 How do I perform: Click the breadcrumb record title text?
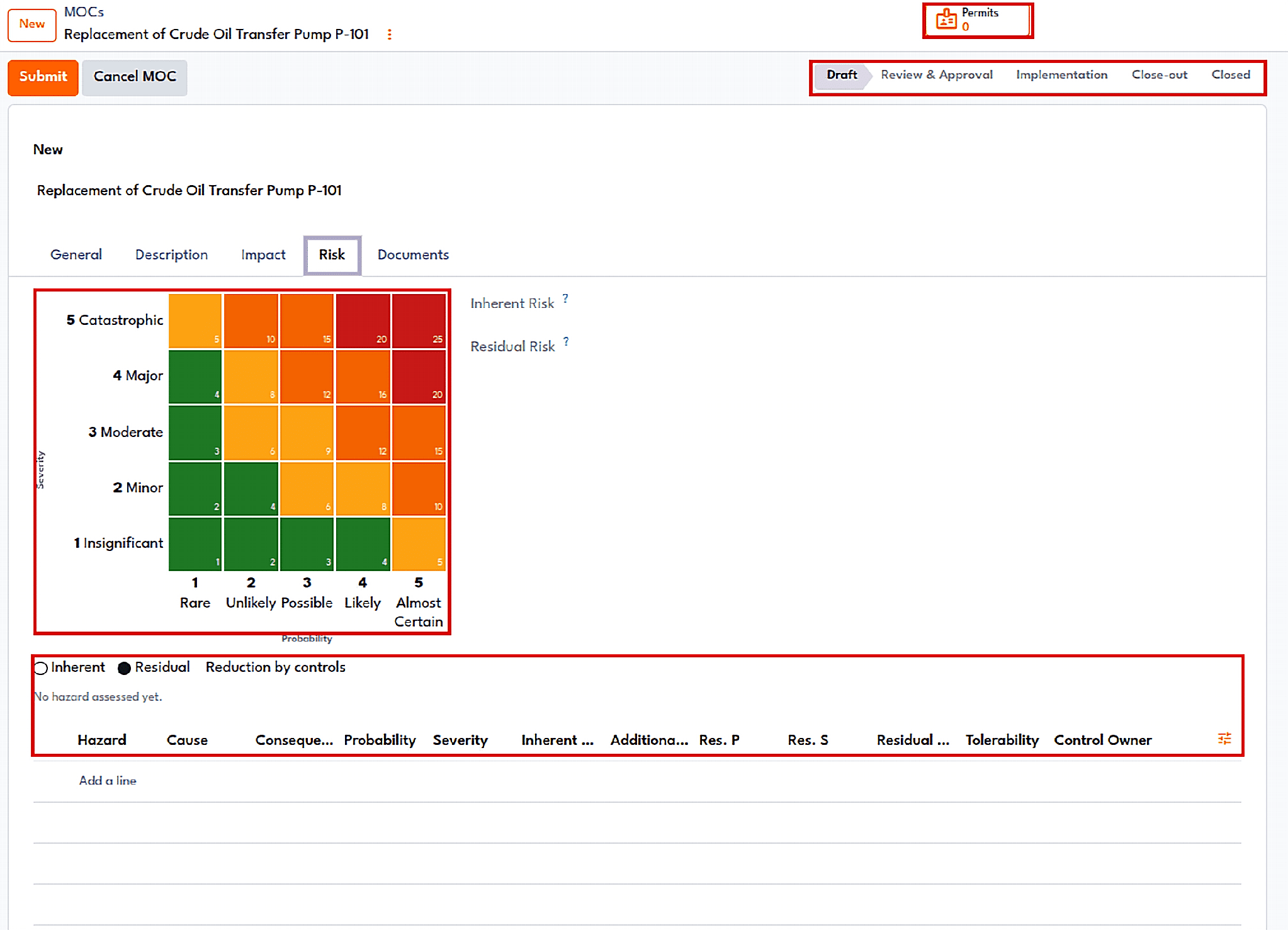tap(217, 34)
